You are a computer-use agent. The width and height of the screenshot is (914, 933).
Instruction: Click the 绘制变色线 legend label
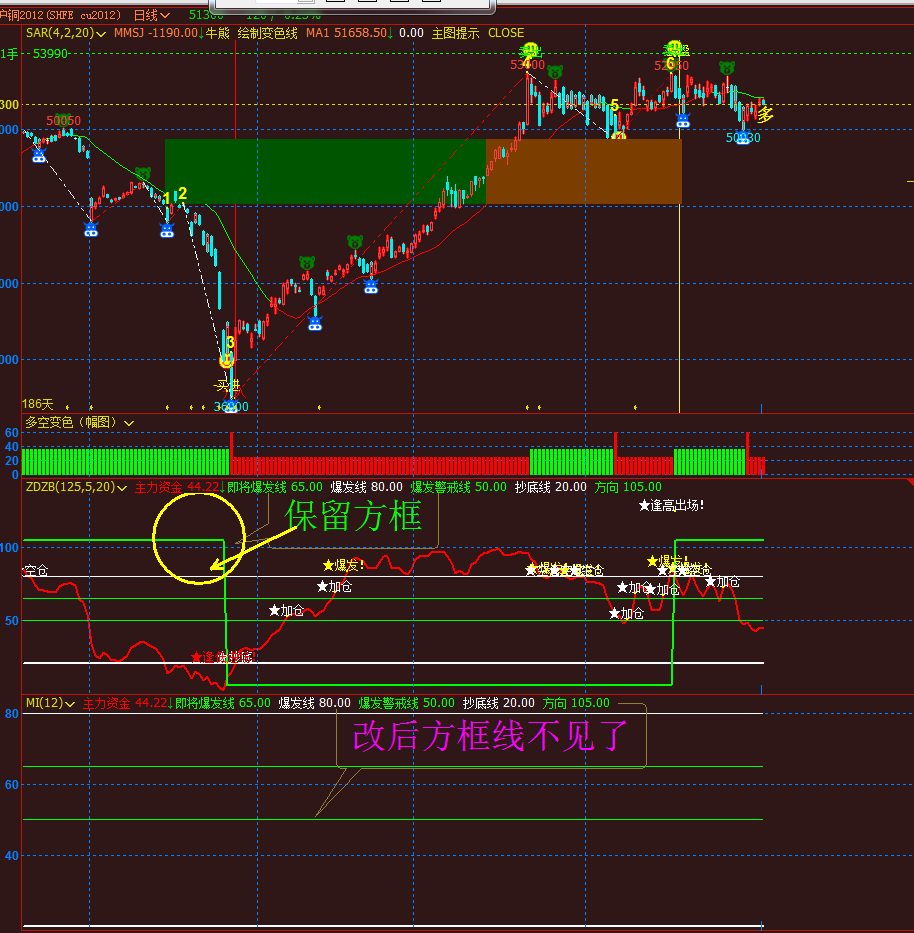click(x=268, y=33)
